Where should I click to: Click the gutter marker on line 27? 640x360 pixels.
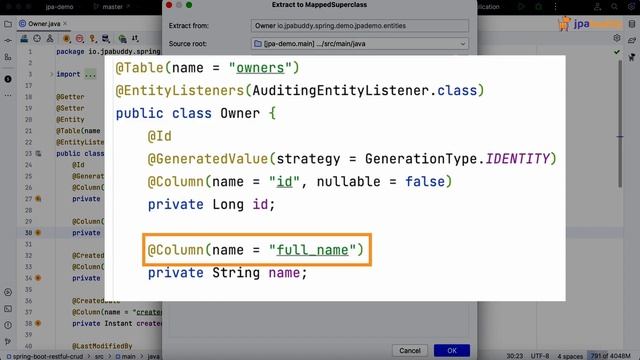tap(38, 199)
